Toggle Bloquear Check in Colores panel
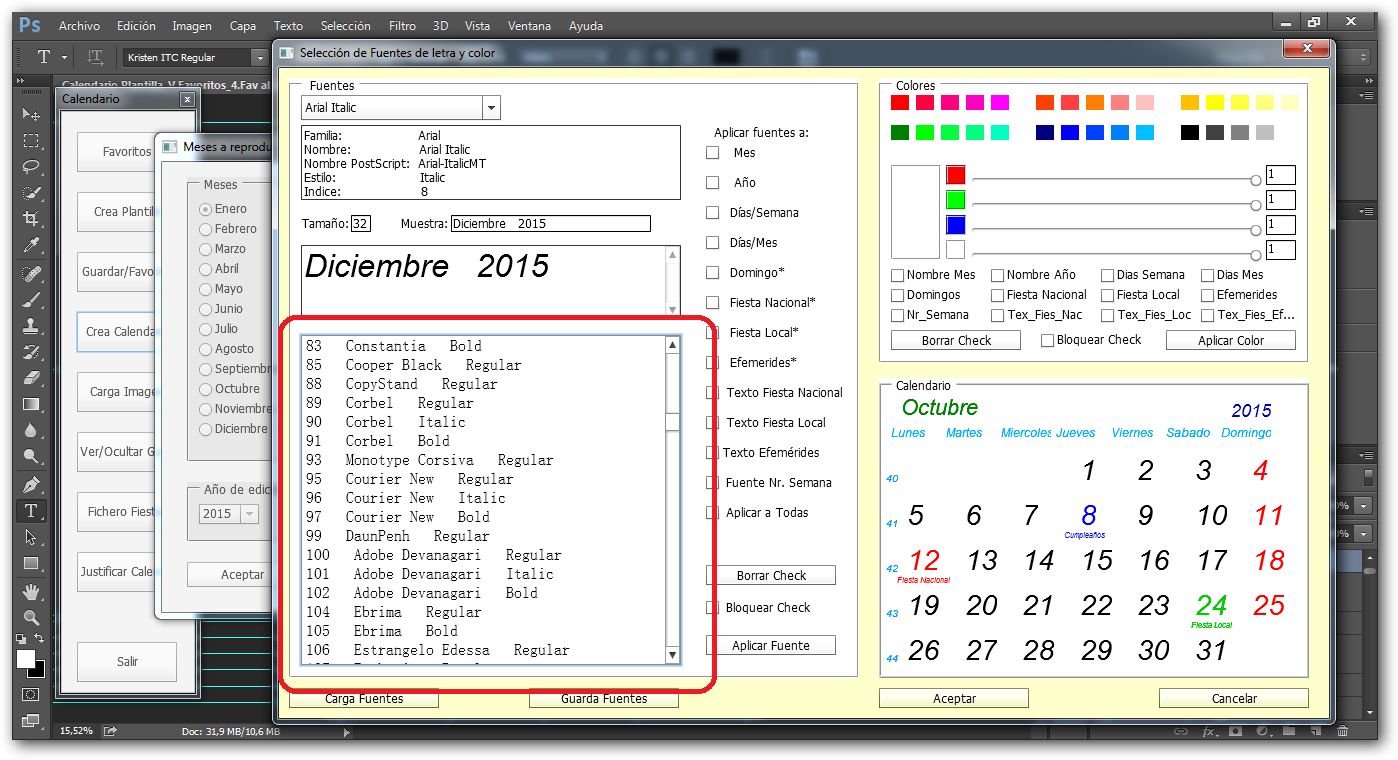This screenshot has height=760, width=1398. tap(1048, 340)
